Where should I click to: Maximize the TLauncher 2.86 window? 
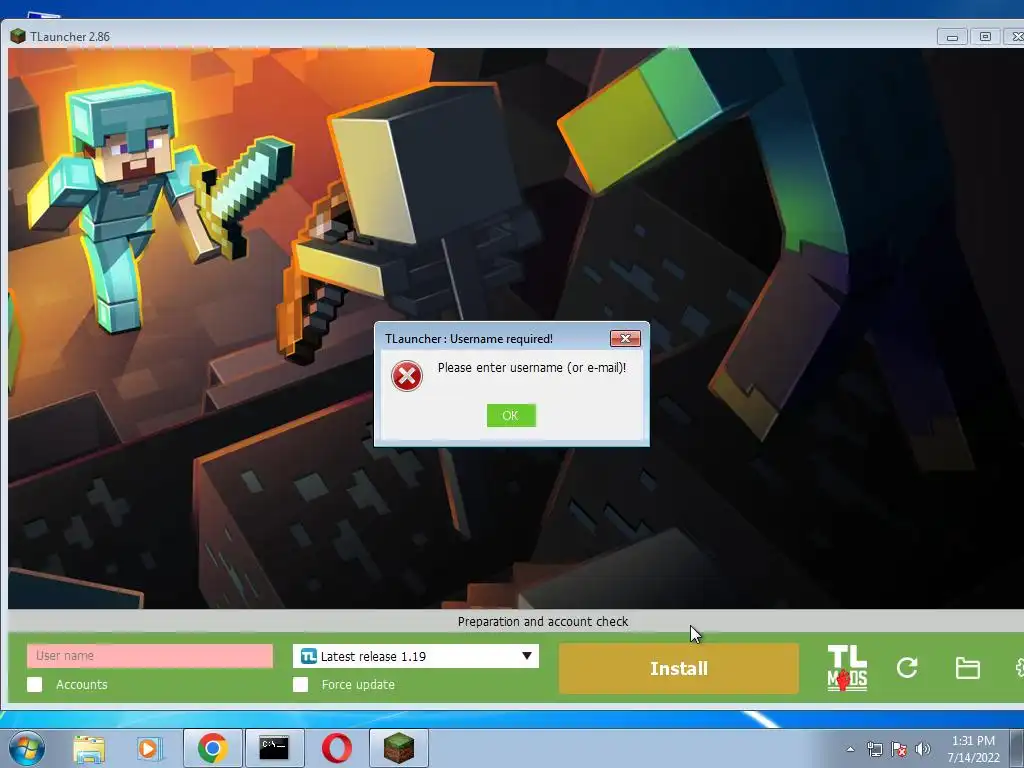click(985, 37)
